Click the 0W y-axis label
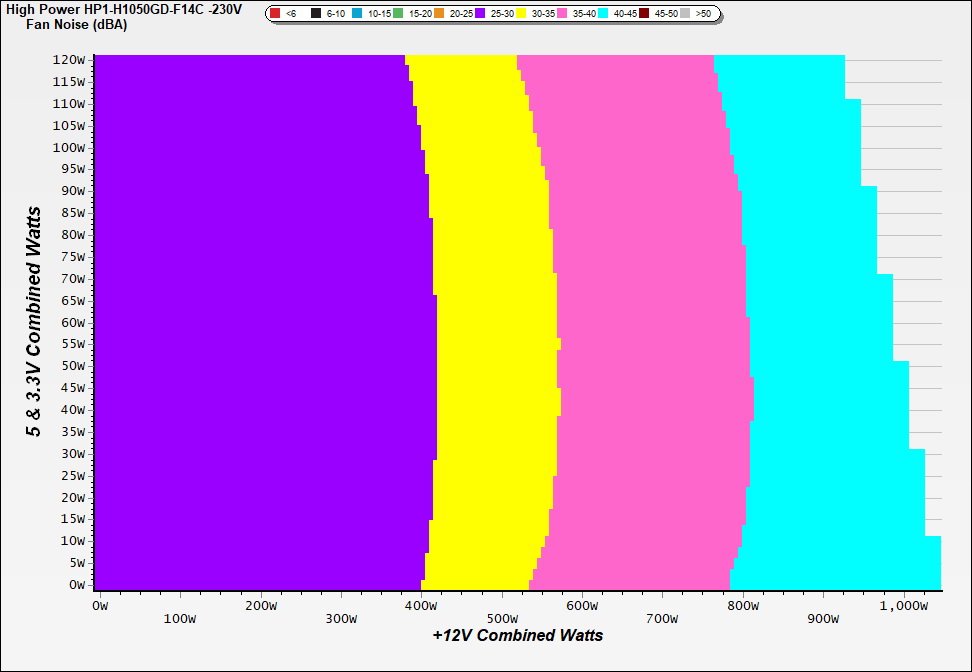Screen dimensions: 972x672 pyautogui.click(x=77, y=585)
